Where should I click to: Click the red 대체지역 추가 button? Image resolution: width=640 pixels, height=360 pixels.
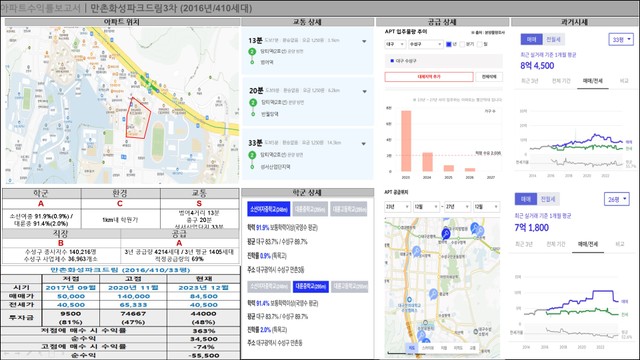click(x=429, y=77)
